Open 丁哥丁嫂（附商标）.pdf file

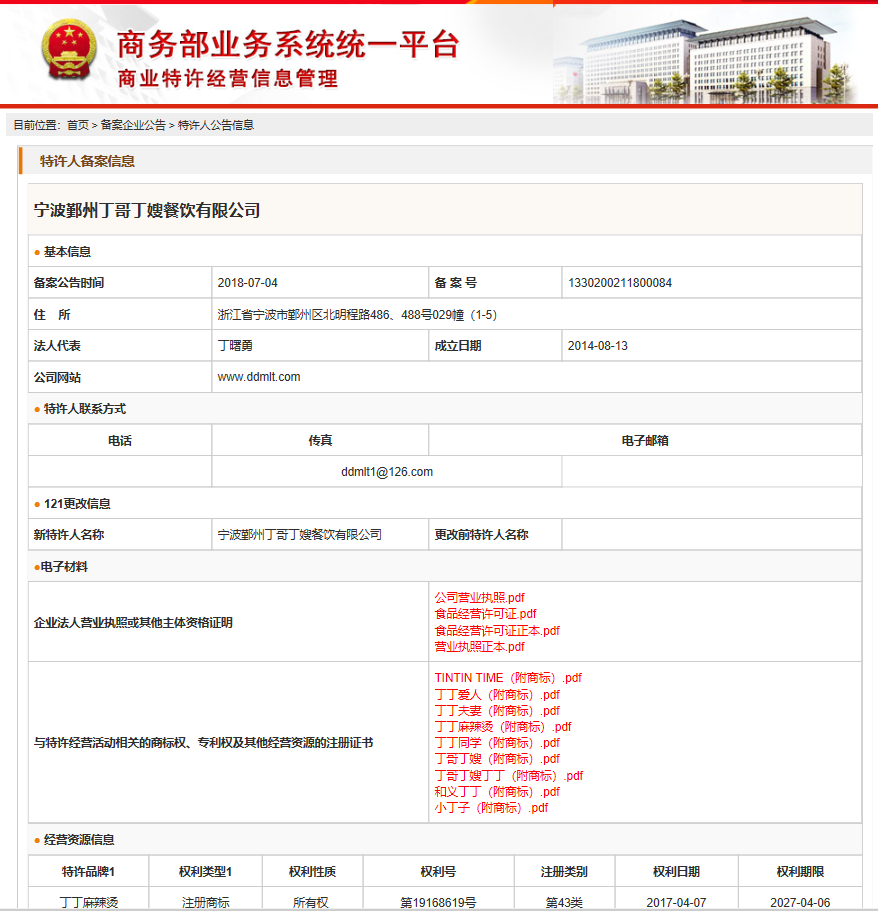[x=497, y=759]
